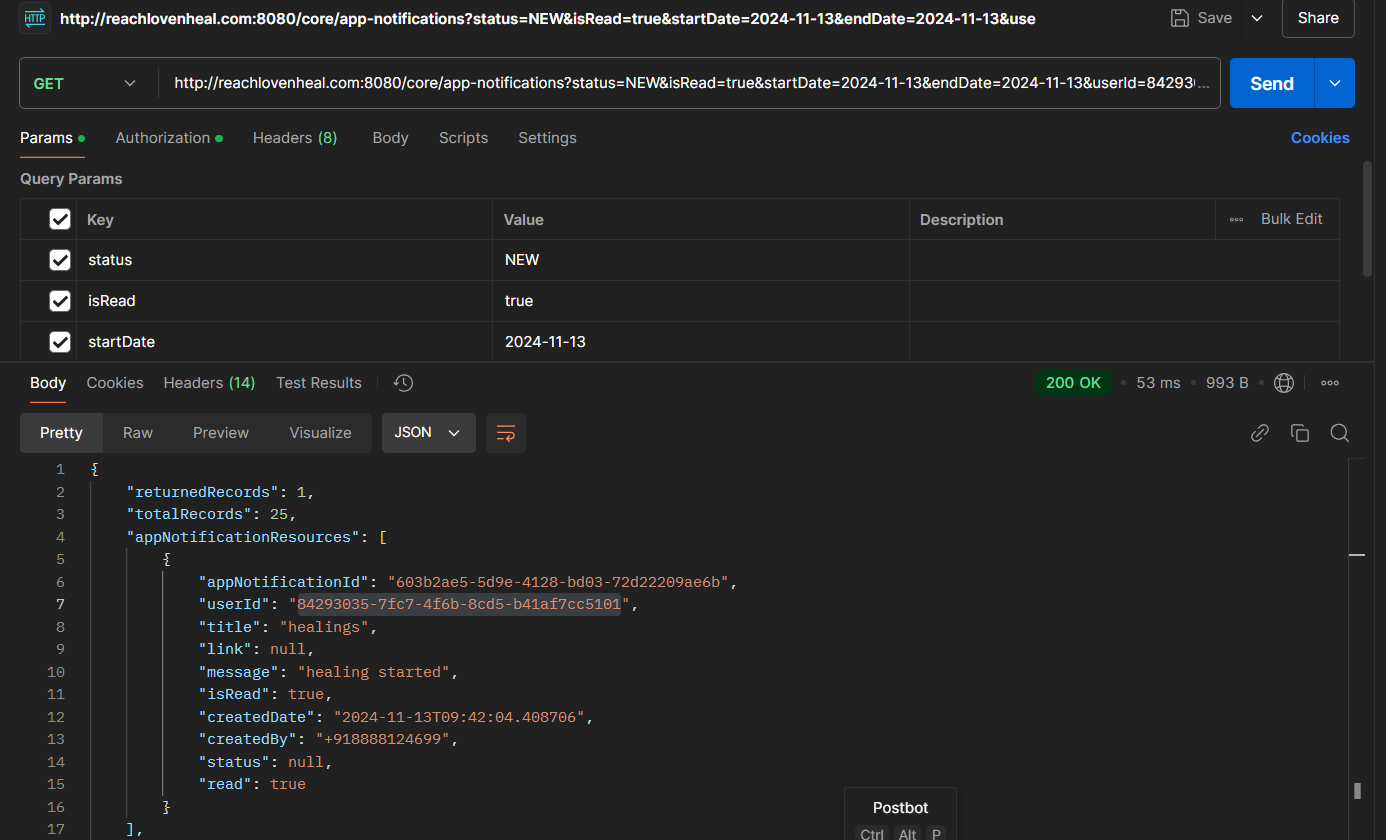Screen dimensions: 1386x840
Task: Click the response history icon
Action: [x=404, y=383]
